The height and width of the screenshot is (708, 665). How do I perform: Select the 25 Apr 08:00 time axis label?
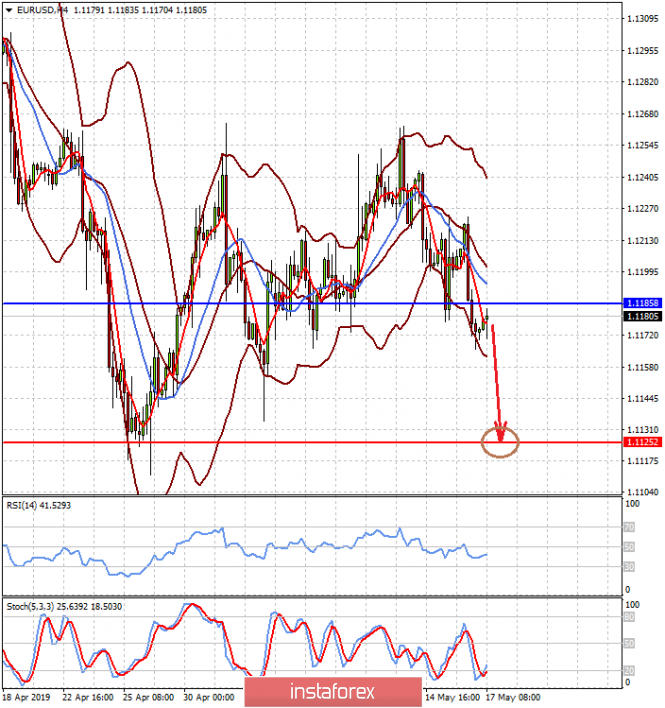point(148,698)
